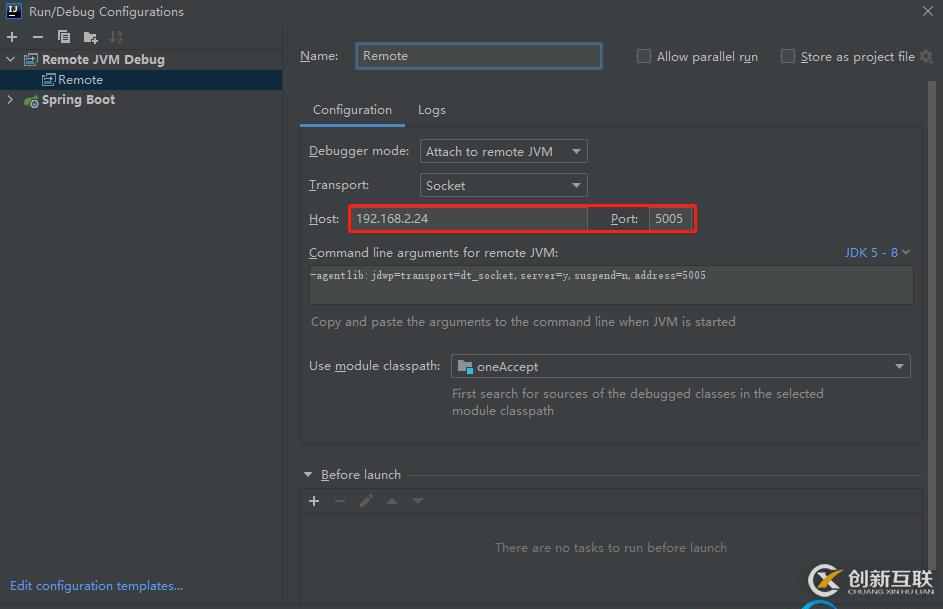
Task: Open the gear next to Store as project file
Action: (x=926, y=57)
